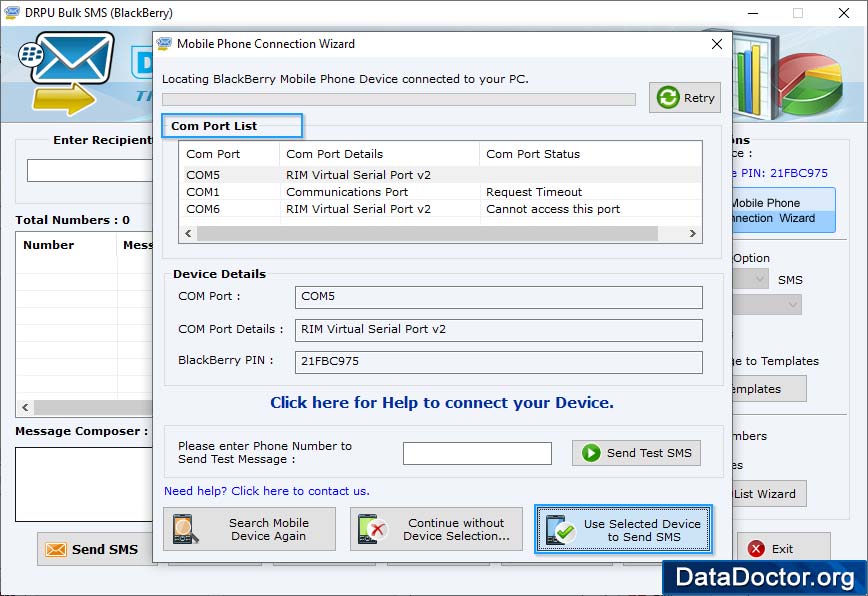Screen dimensions: 868x596
Task: Click the phone with red X icon
Action: pos(371,529)
